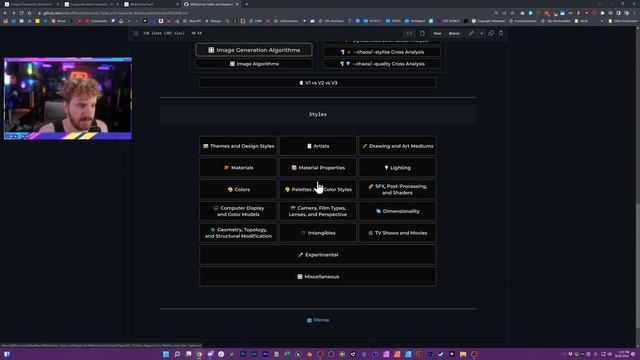Open Themes and Design Styles page
Screen dimensions: 640x360
click(x=238, y=146)
